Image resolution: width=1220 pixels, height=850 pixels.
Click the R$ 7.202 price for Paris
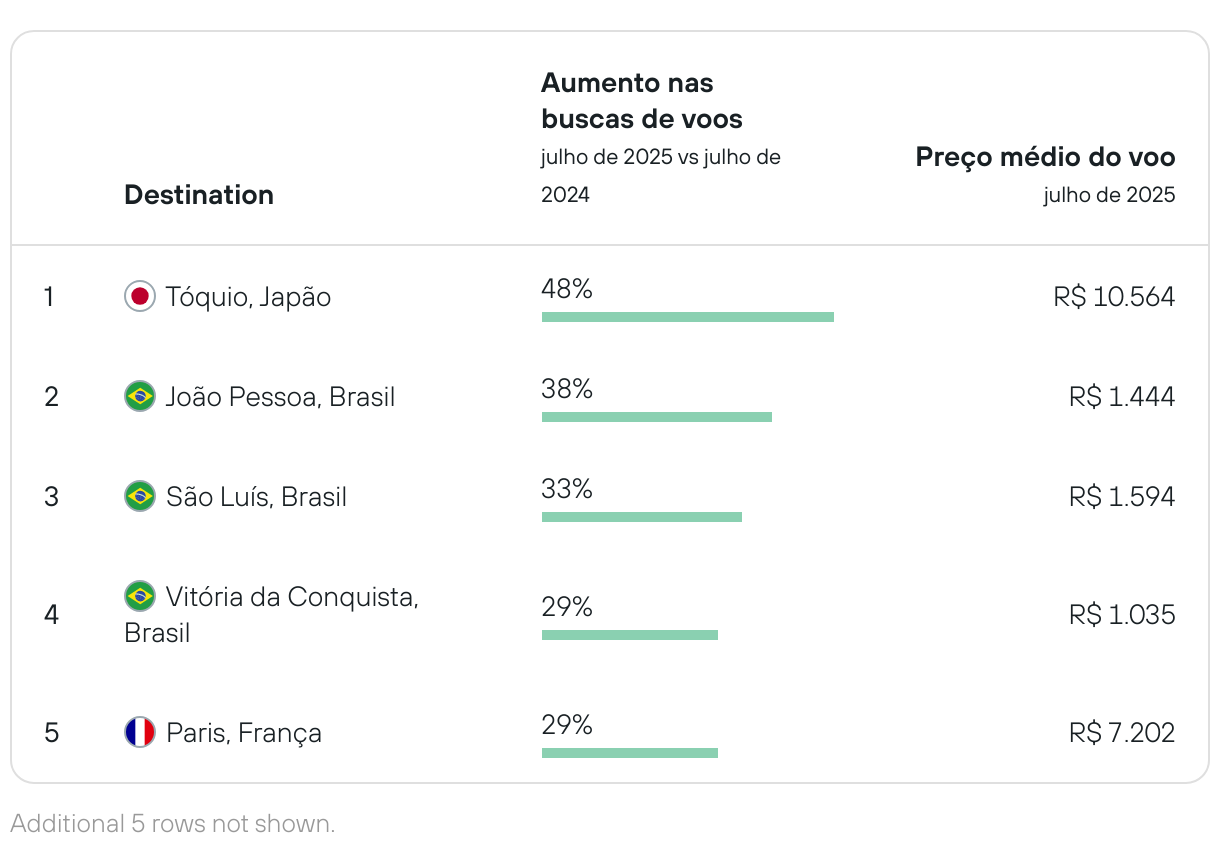coord(1121,733)
